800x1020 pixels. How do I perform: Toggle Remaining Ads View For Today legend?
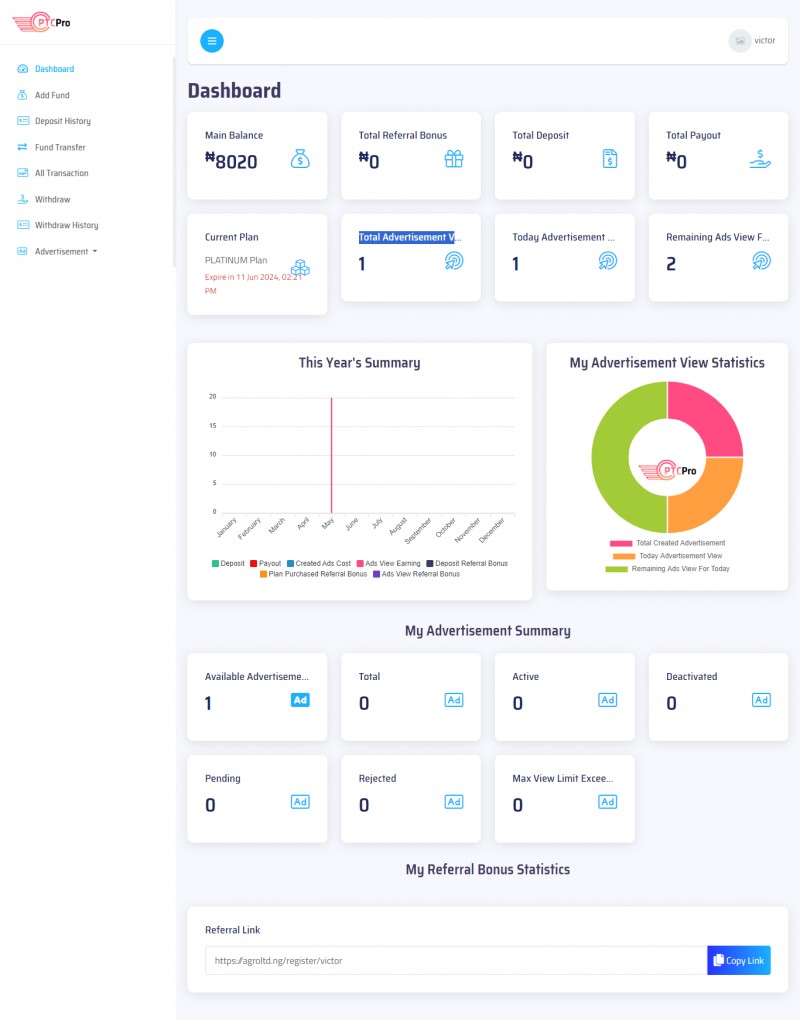click(x=667, y=569)
